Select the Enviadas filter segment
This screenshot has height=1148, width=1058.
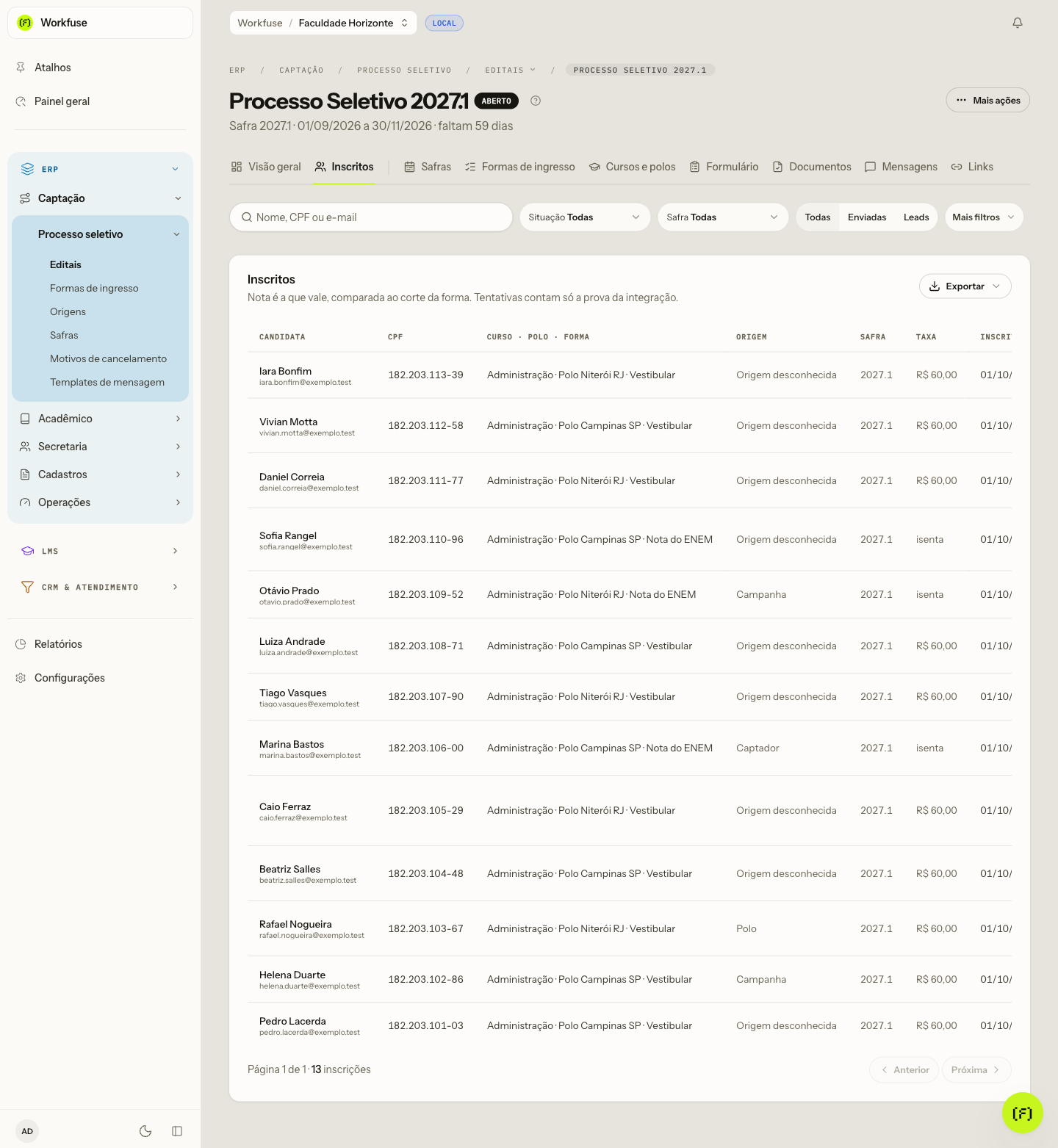867,217
